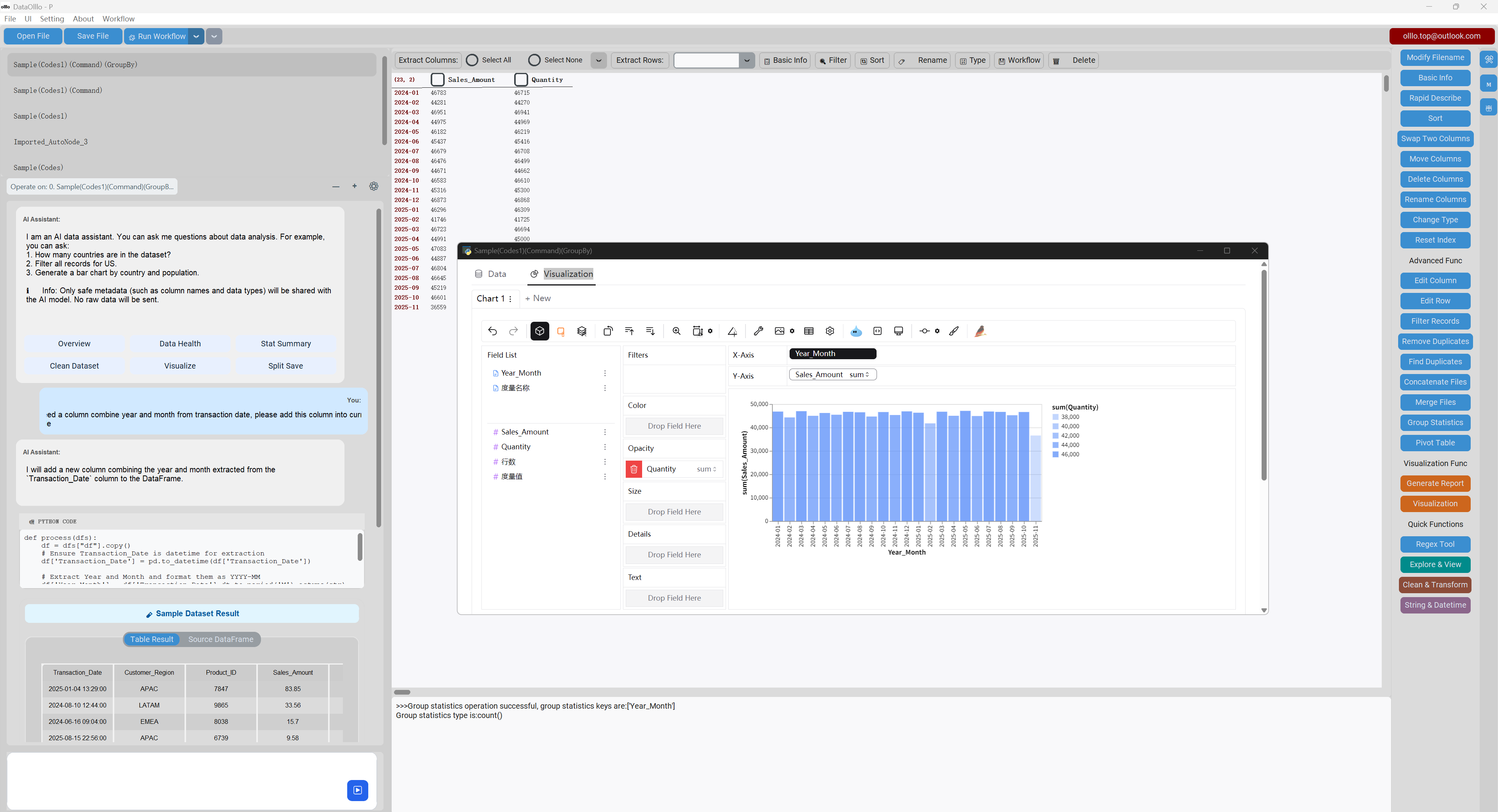Image resolution: width=1498 pixels, height=812 pixels.
Task: Click the Group Statistics button
Action: [x=1435, y=422]
